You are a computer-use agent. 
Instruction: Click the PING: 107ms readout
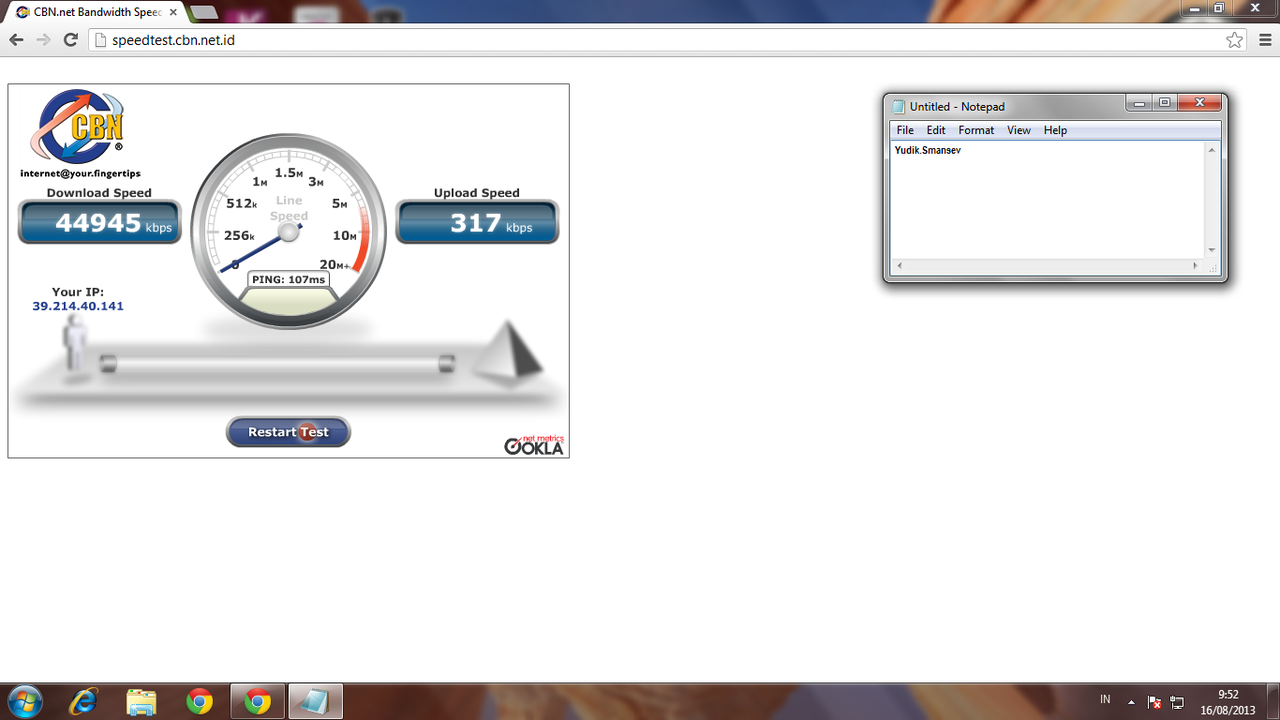pyautogui.click(x=289, y=279)
